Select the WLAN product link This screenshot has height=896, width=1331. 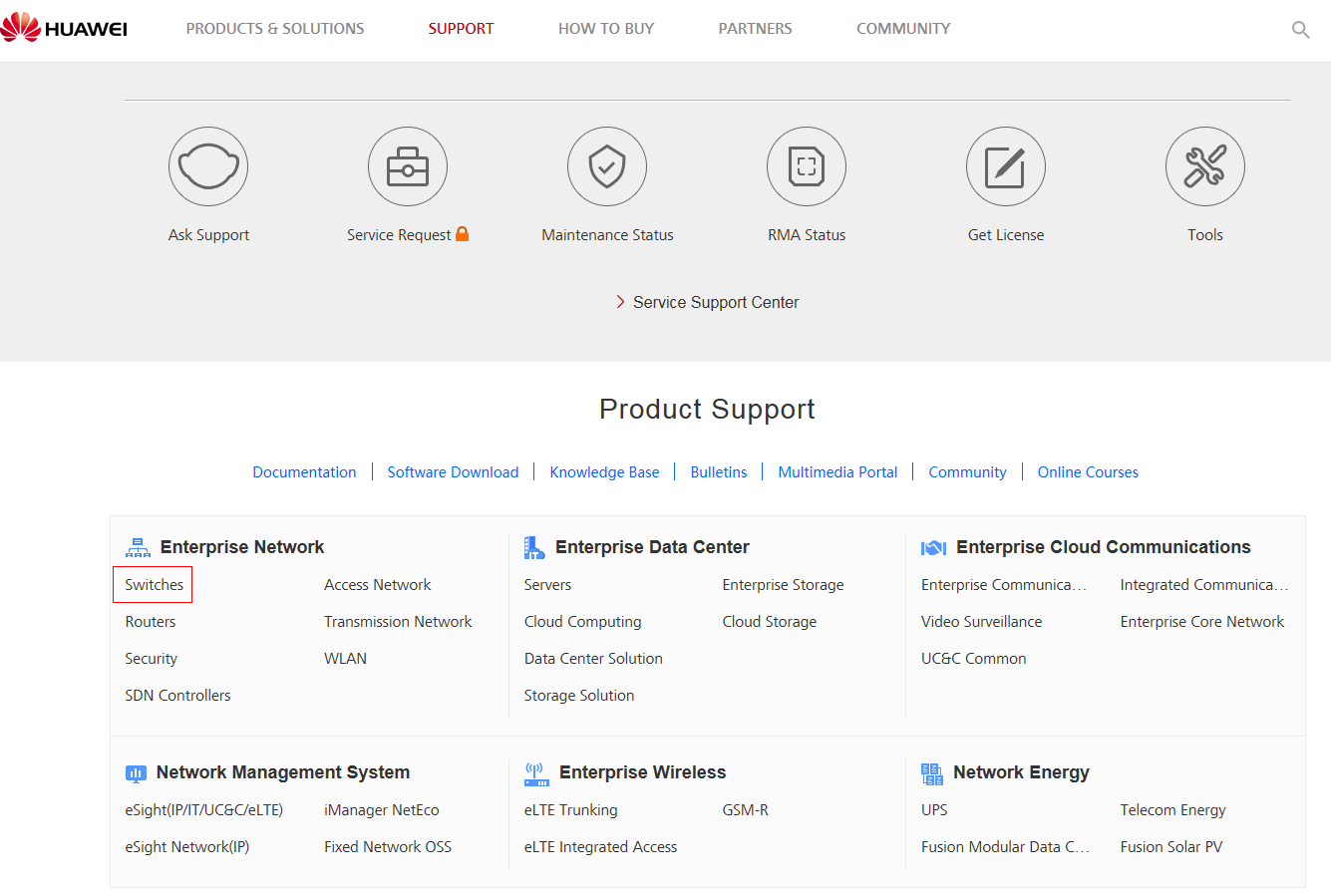click(x=345, y=659)
